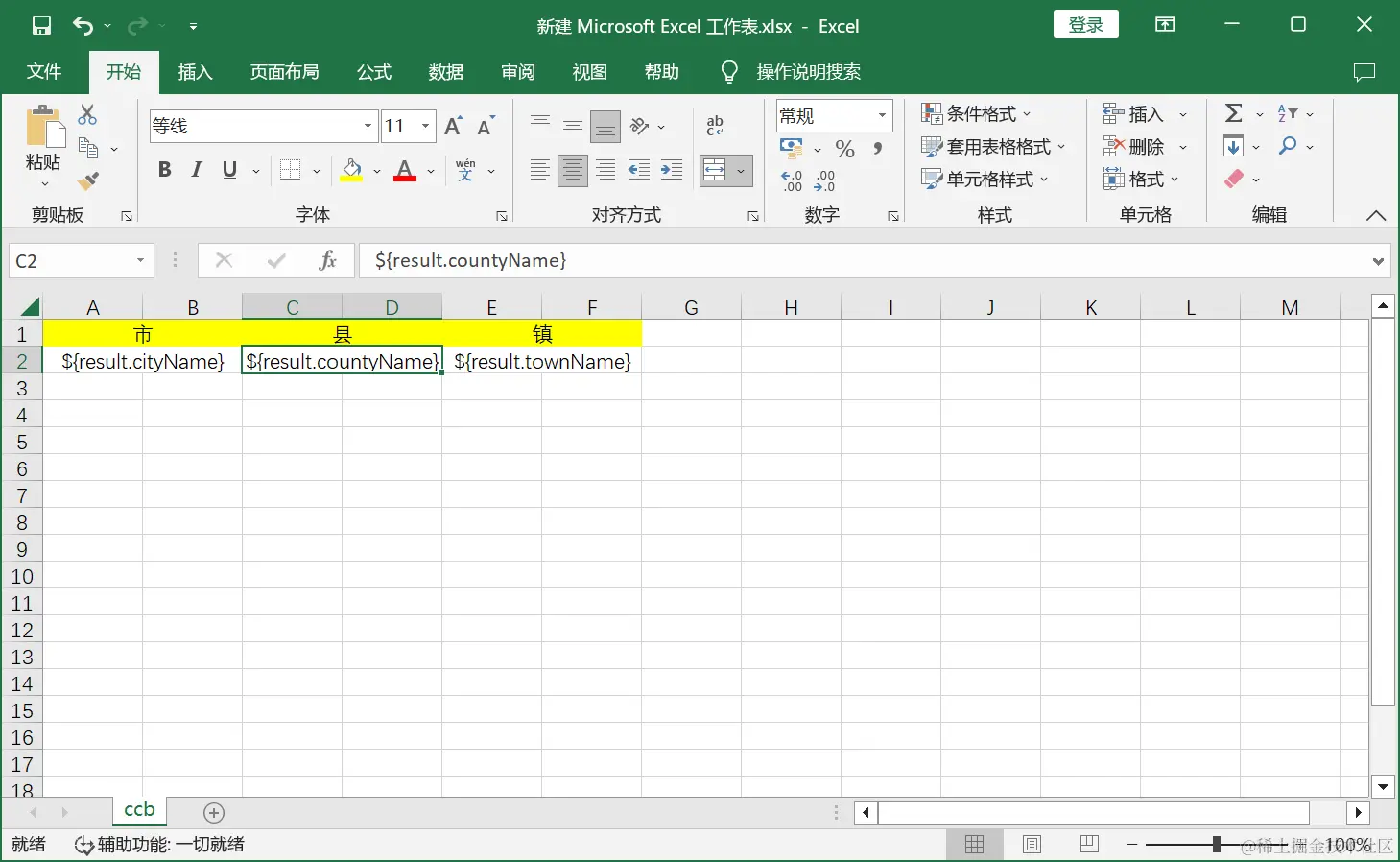
Task: Decrease font size with the smaller A
Action: click(x=486, y=126)
